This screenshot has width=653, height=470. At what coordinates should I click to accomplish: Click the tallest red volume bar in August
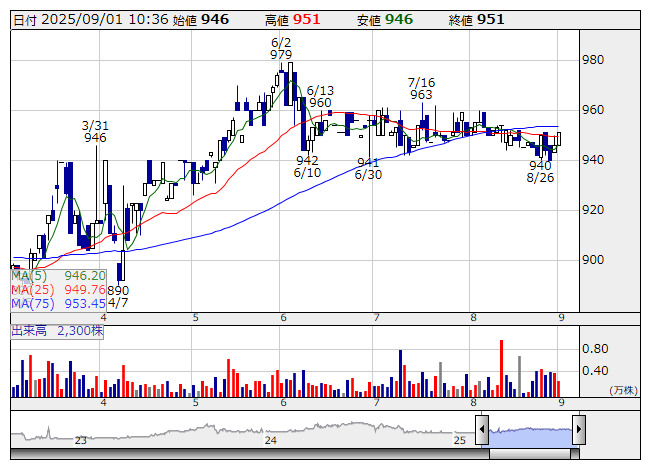pos(501,368)
